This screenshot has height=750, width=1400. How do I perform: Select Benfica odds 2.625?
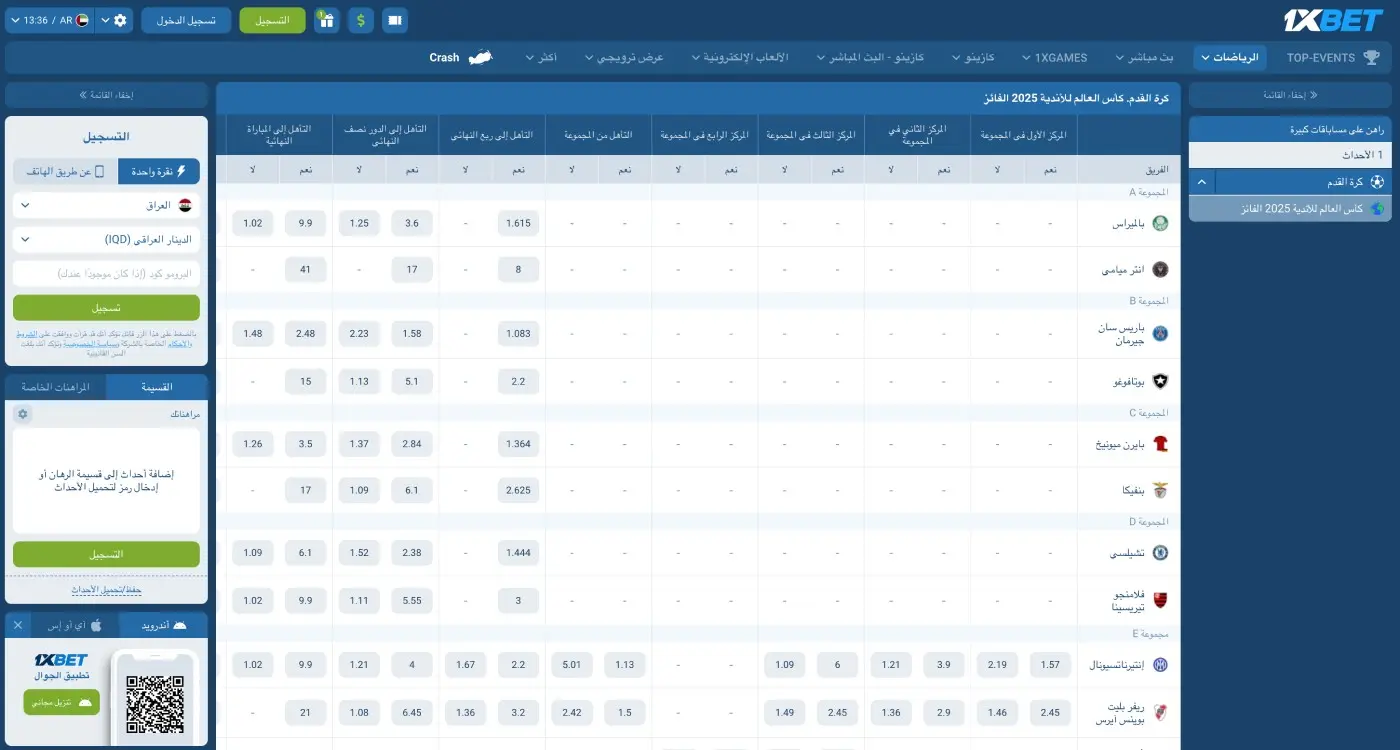(x=518, y=490)
